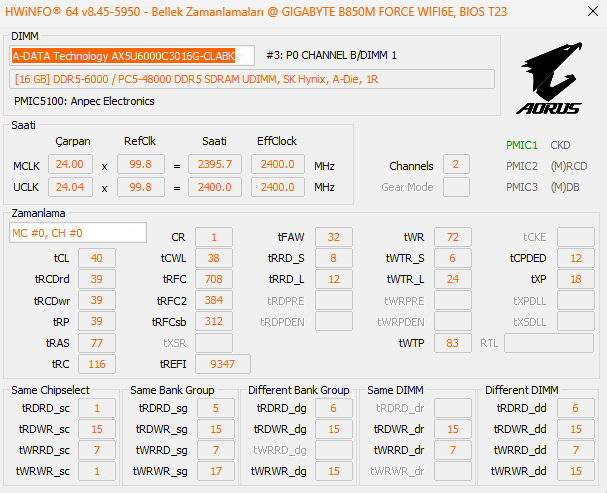This screenshot has height=493, width=607.
Task: Close the HWiNFO memory timings window
Action: click(x=593, y=11)
